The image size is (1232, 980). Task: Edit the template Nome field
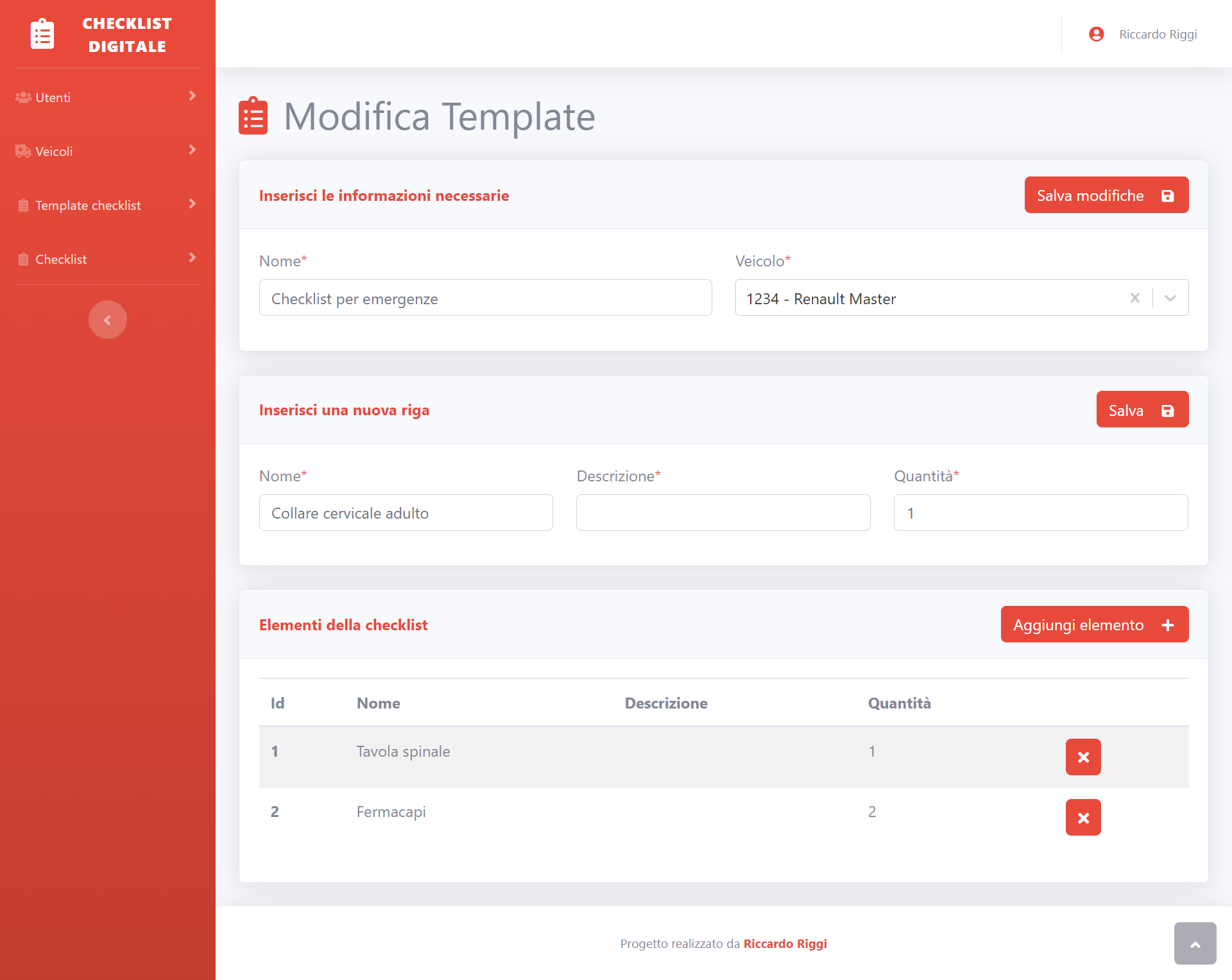(485, 298)
